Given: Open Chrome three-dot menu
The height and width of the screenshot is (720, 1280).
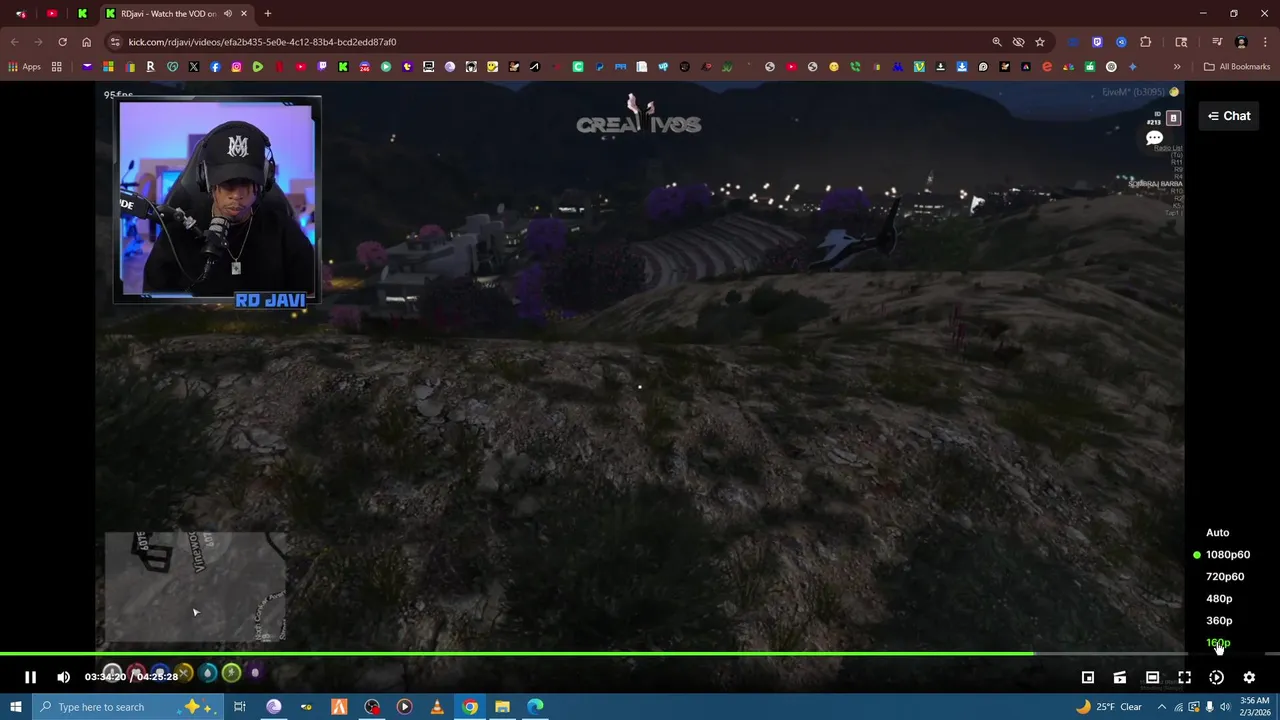Looking at the screenshot, I should 1265,42.
